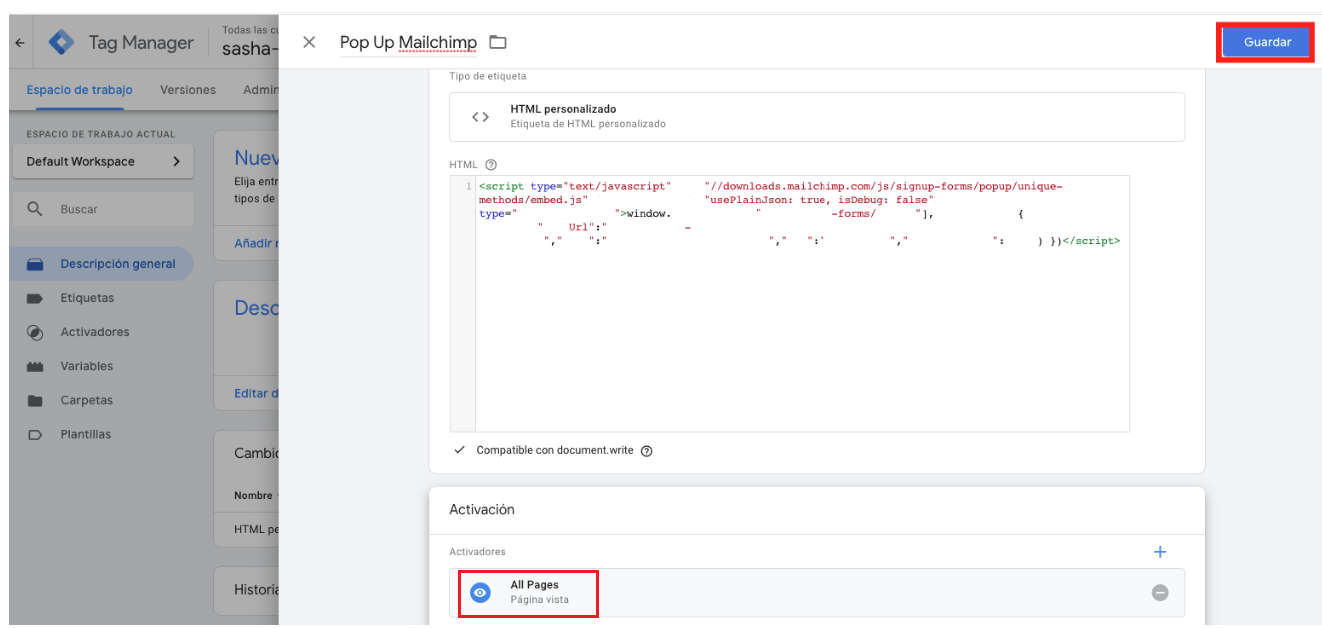The width and height of the screenshot is (1322, 628).
Task: Click the back arrow beside Tag Manager logo
Action: click(x=21, y=43)
